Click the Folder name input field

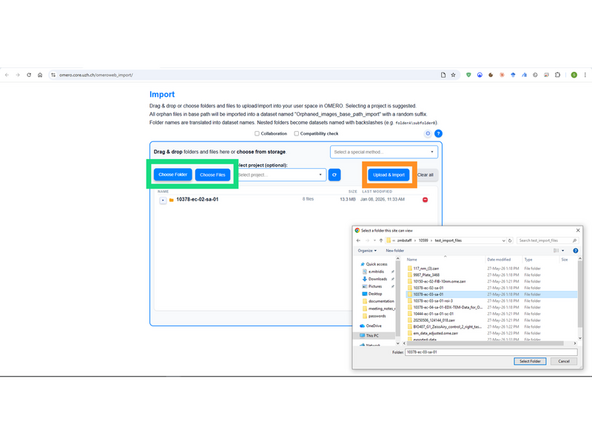[491, 352]
